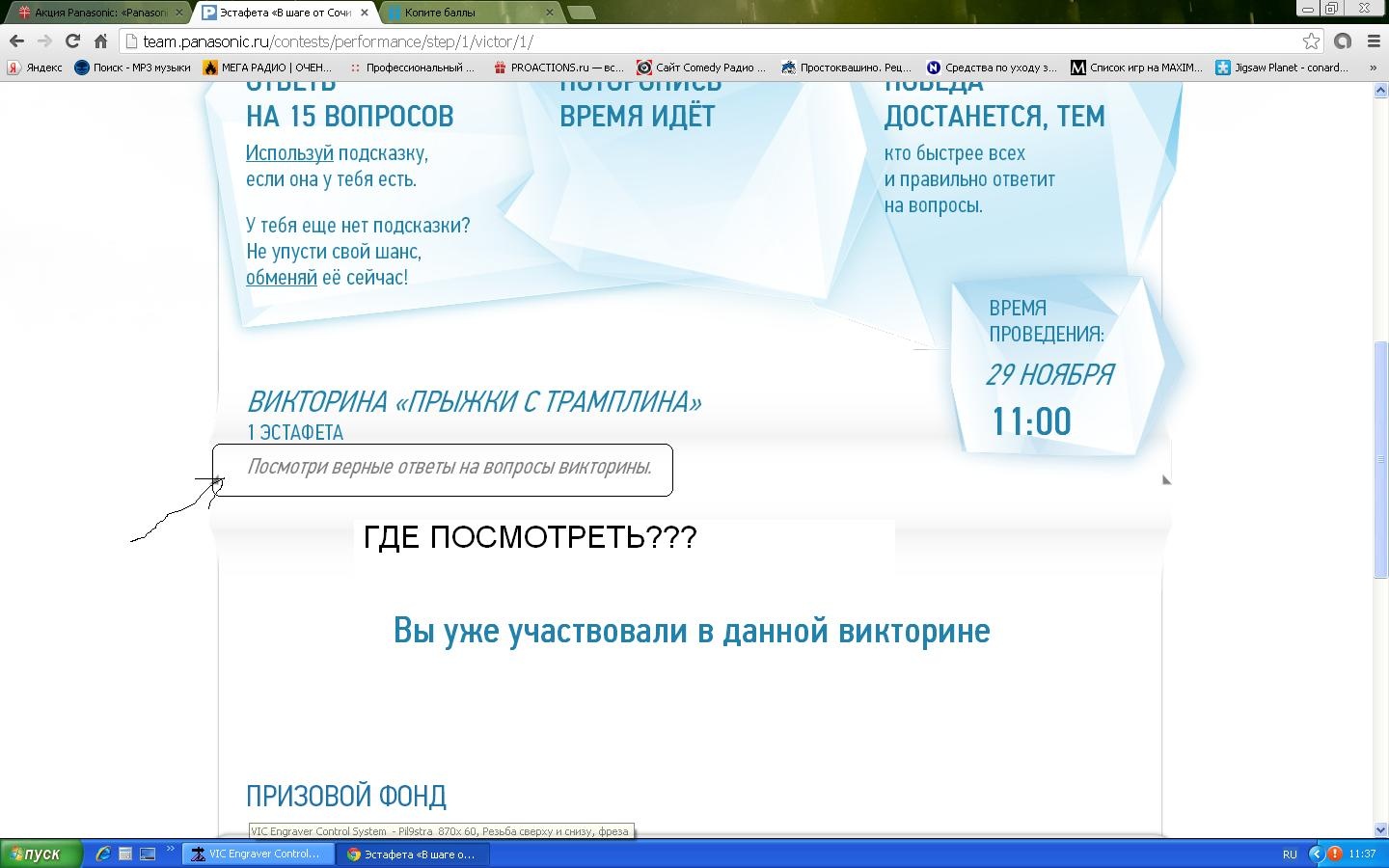Viewport: 1389px width, 868px height.
Task: Click the обменяй link
Action: [x=281, y=278]
